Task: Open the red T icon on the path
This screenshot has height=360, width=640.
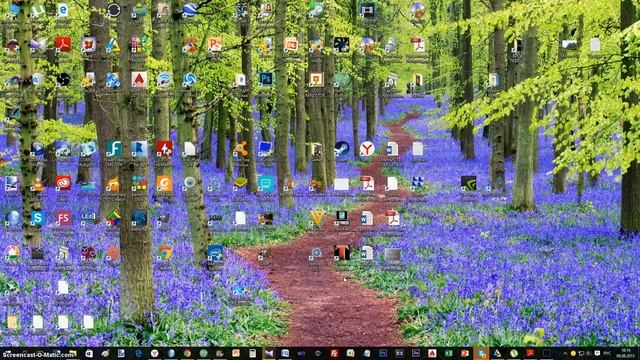Action: 342,253
